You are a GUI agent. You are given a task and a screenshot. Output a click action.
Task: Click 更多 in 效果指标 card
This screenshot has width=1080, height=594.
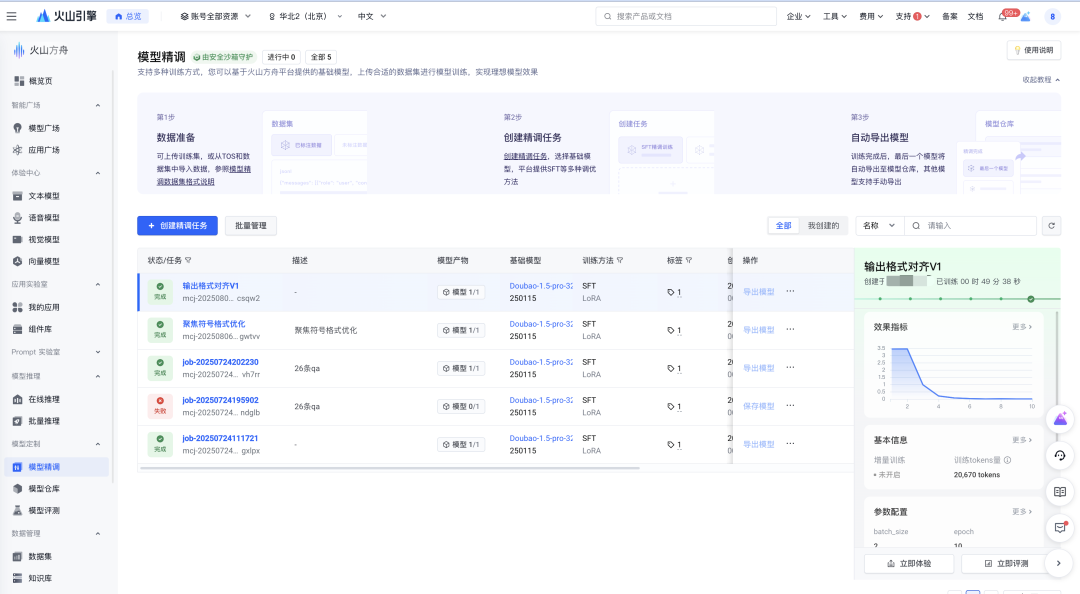[x=1022, y=327]
